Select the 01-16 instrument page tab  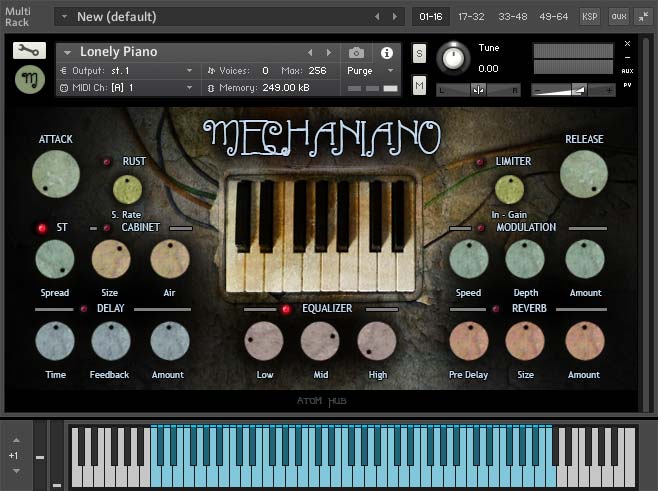coord(431,17)
